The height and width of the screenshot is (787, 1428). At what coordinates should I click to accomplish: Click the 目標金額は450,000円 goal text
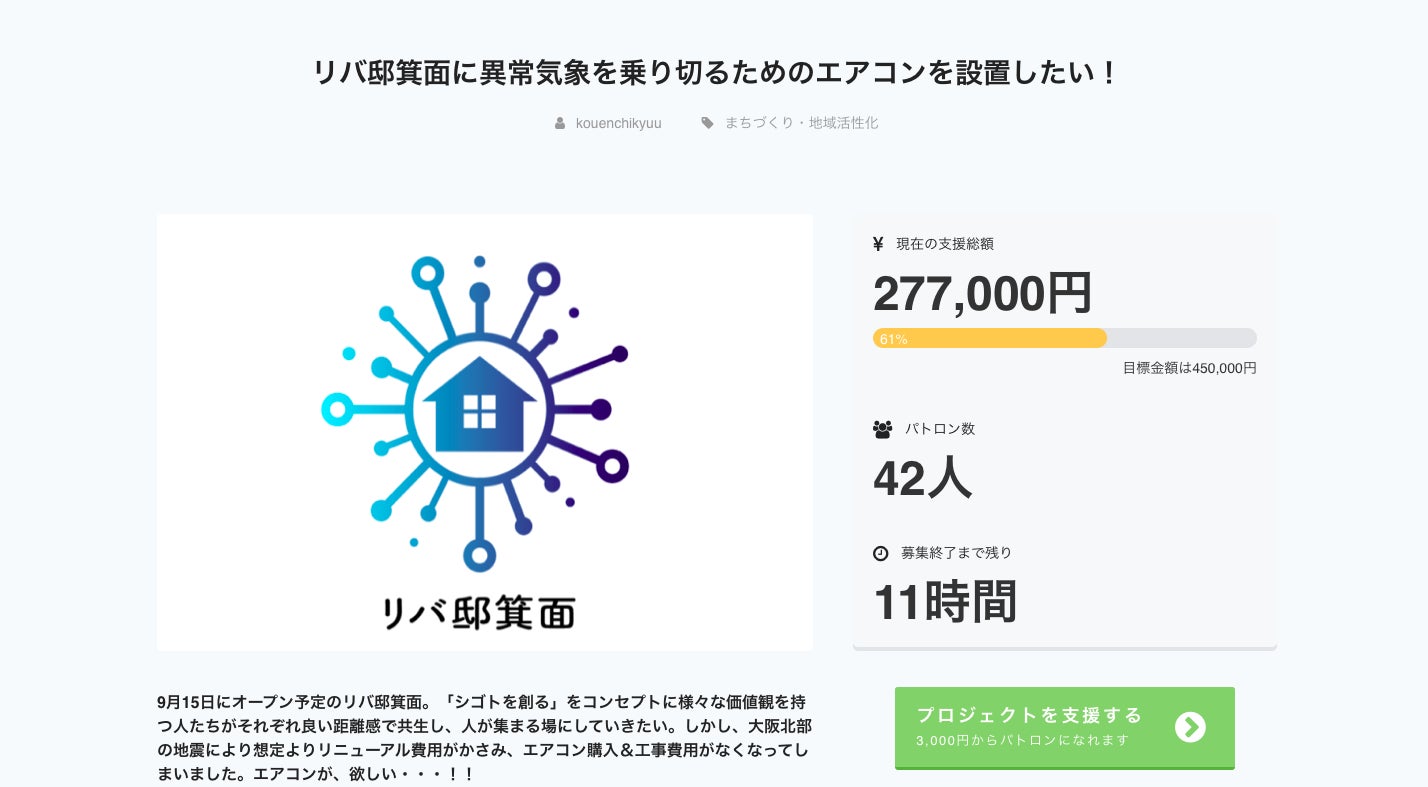(1189, 368)
